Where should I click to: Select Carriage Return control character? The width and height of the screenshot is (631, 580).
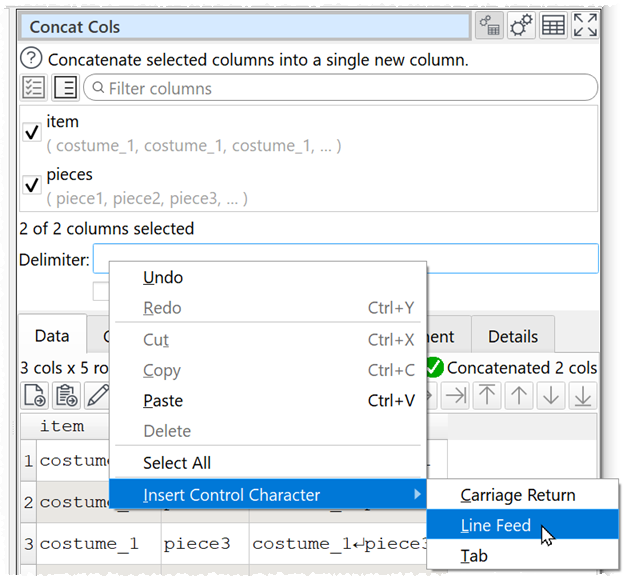[x=517, y=495]
